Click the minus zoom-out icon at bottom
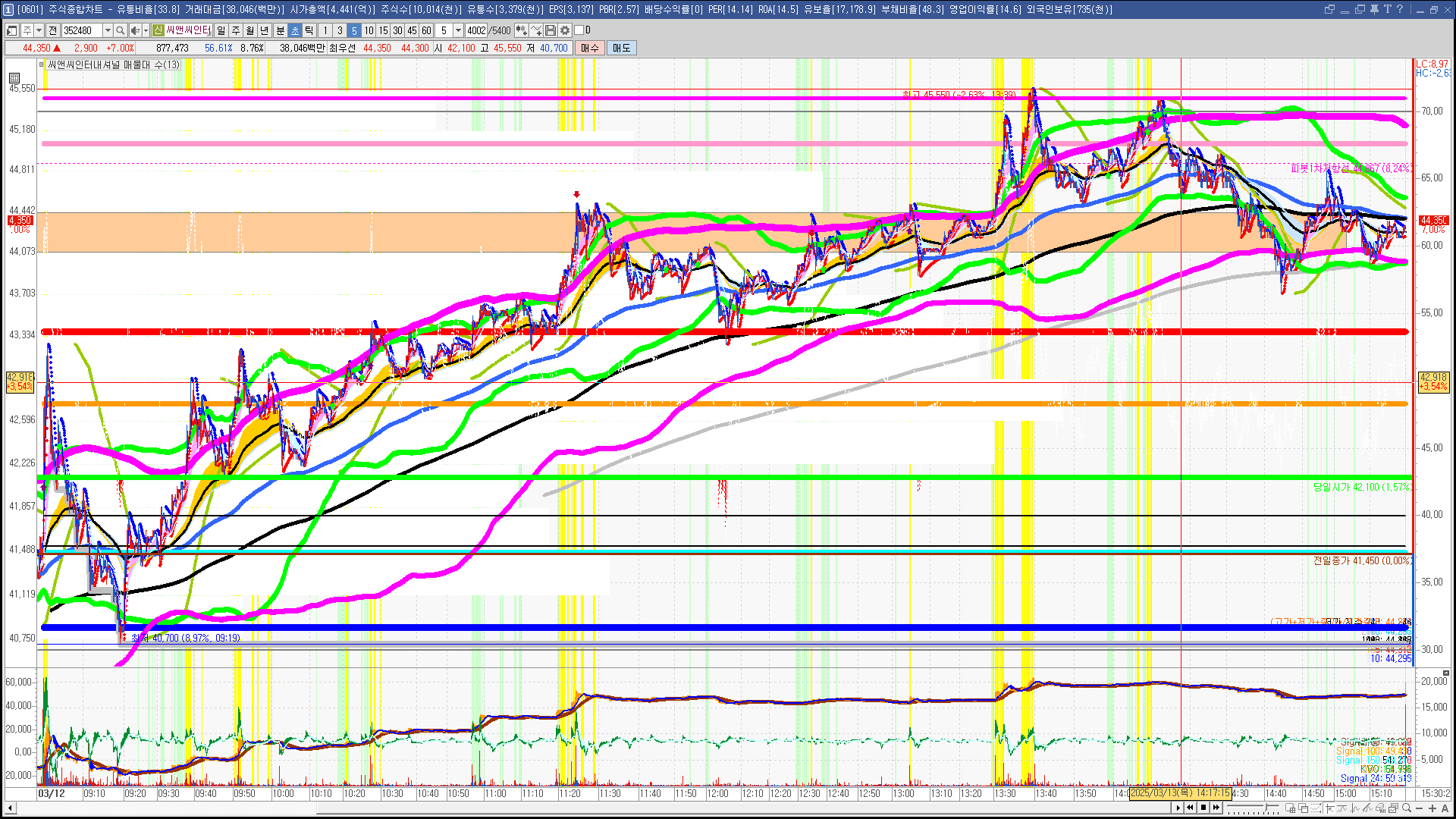This screenshot has height=819, width=1456. pos(1420,808)
